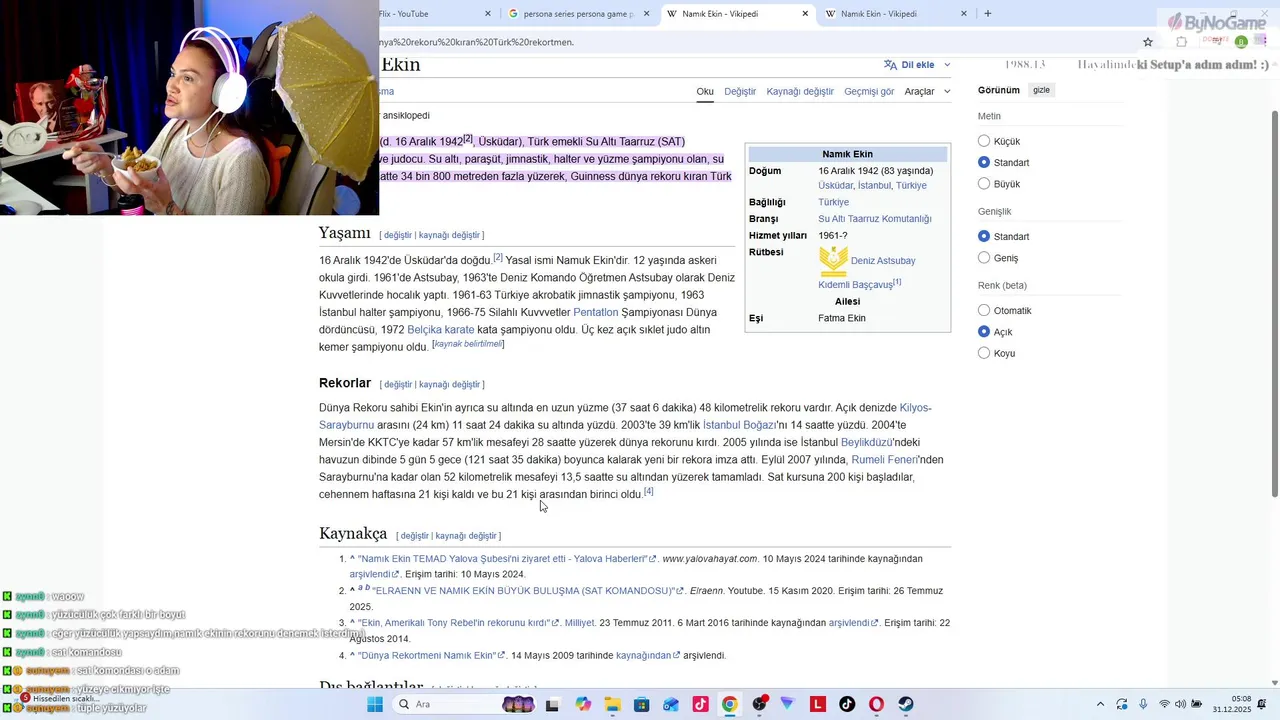The height and width of the screenshot is (720, 1280).
Task: Select Açık color mode
Action: [x=984, y=332]
